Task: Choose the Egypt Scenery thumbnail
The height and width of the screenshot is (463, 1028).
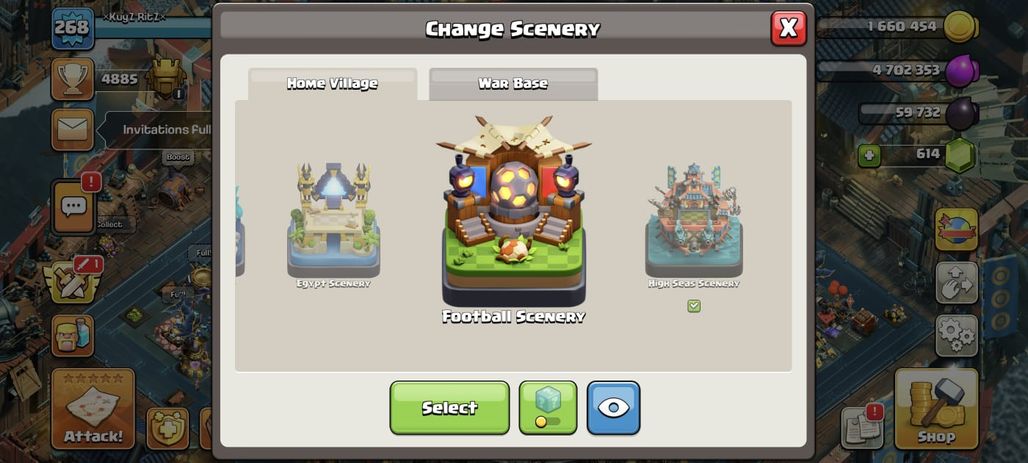Action: tap(333, 220)
